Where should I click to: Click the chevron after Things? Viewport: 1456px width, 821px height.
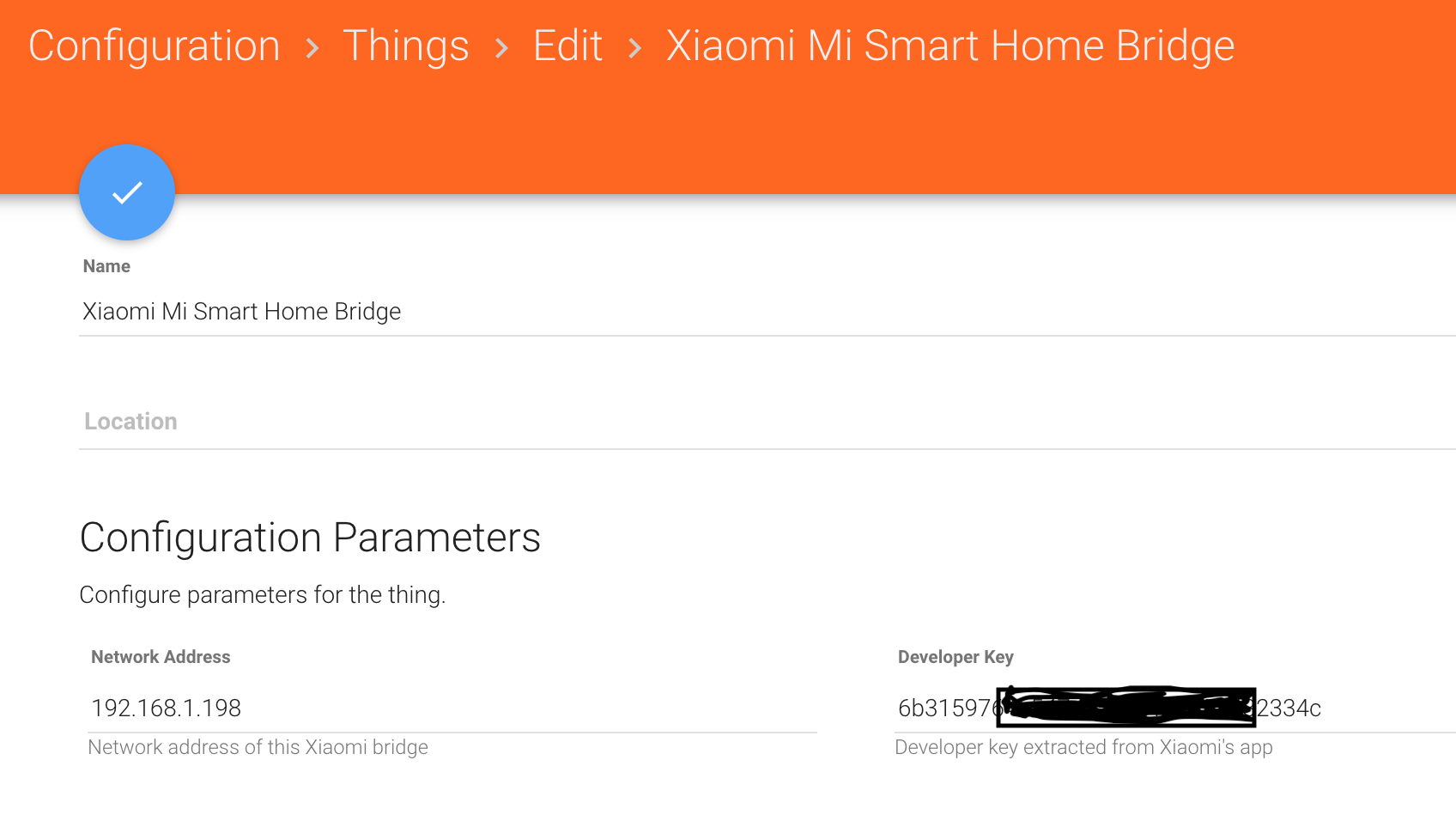point(502,48)
